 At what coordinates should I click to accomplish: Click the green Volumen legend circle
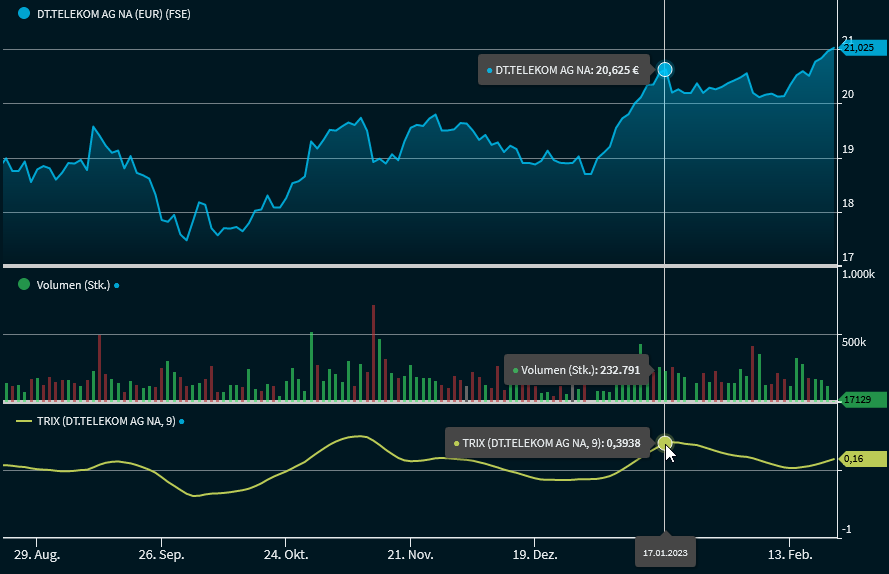(24, 285)
